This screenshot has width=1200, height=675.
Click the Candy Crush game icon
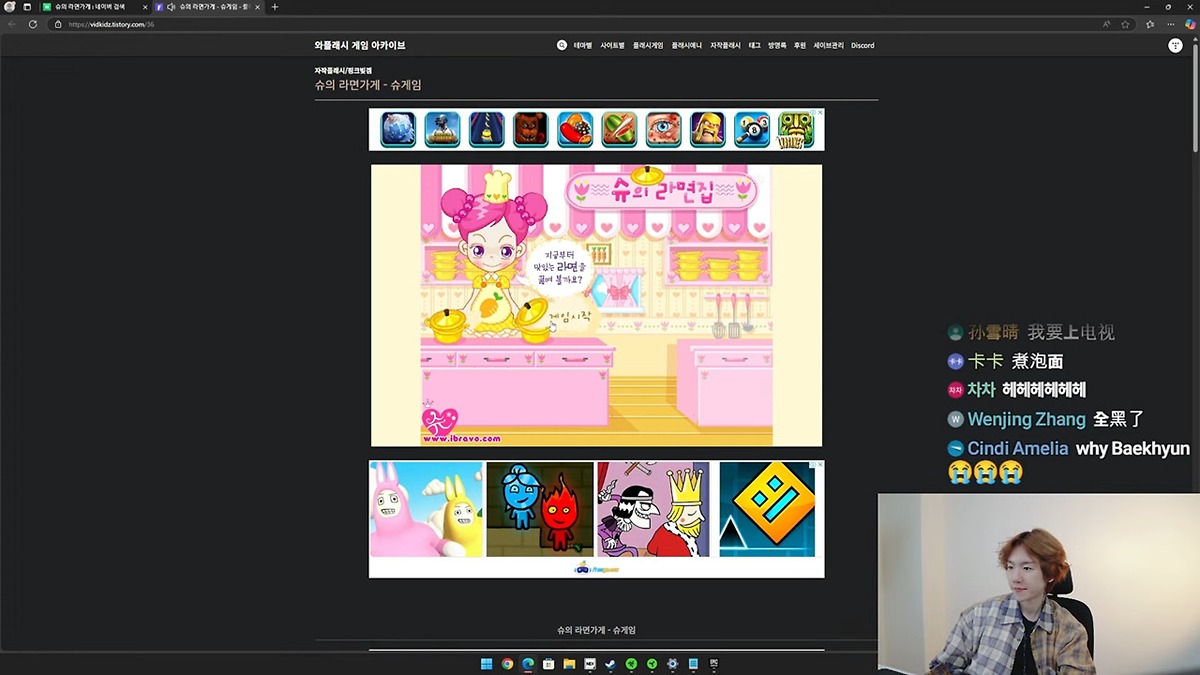[575, 129]
